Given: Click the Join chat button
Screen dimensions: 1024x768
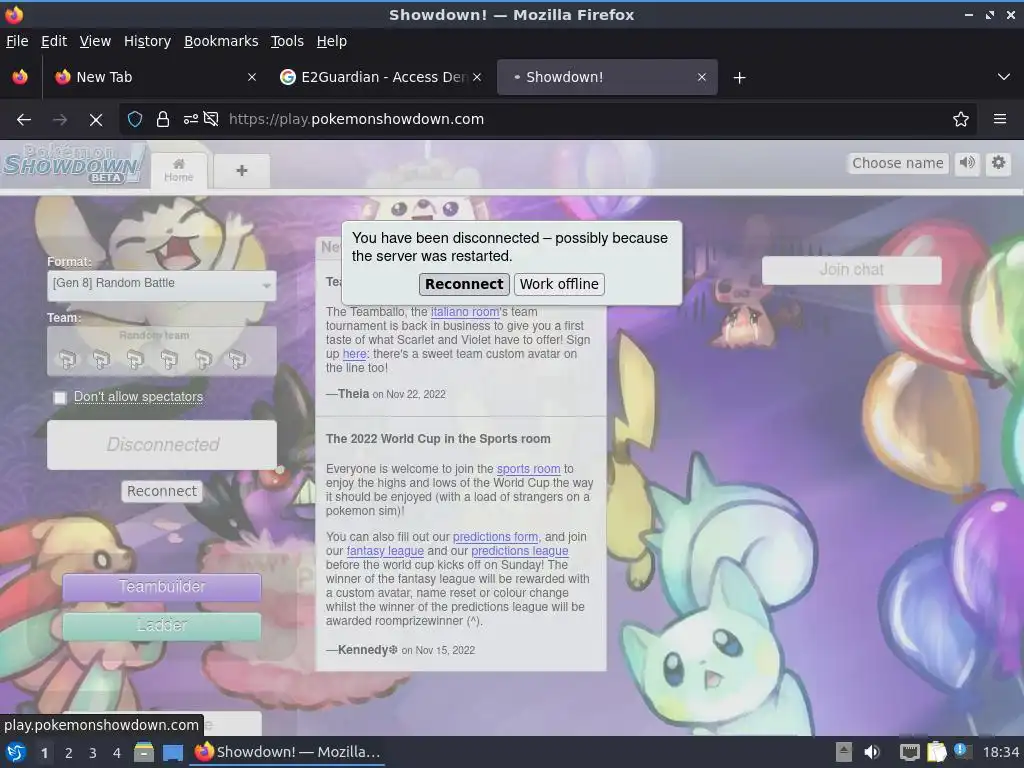Looking at the screenshot, I should tap(852, 270).
